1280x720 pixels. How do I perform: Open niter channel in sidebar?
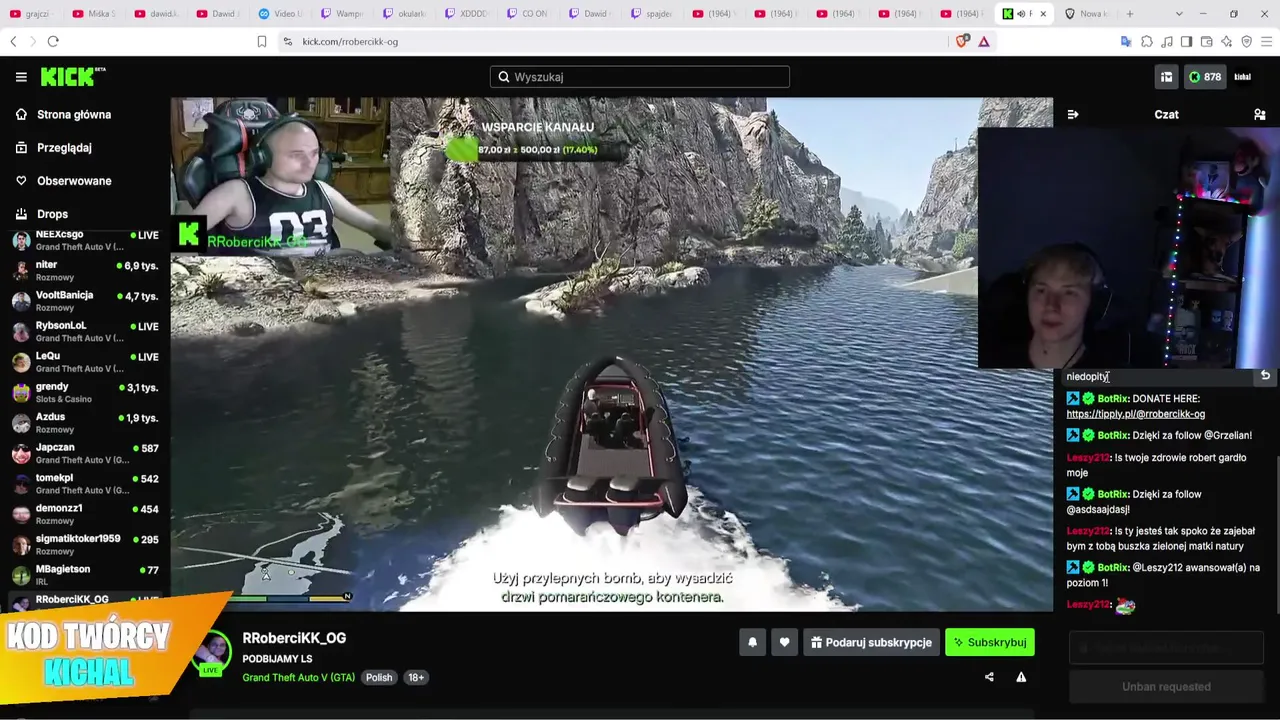click(x=85, y=270)
